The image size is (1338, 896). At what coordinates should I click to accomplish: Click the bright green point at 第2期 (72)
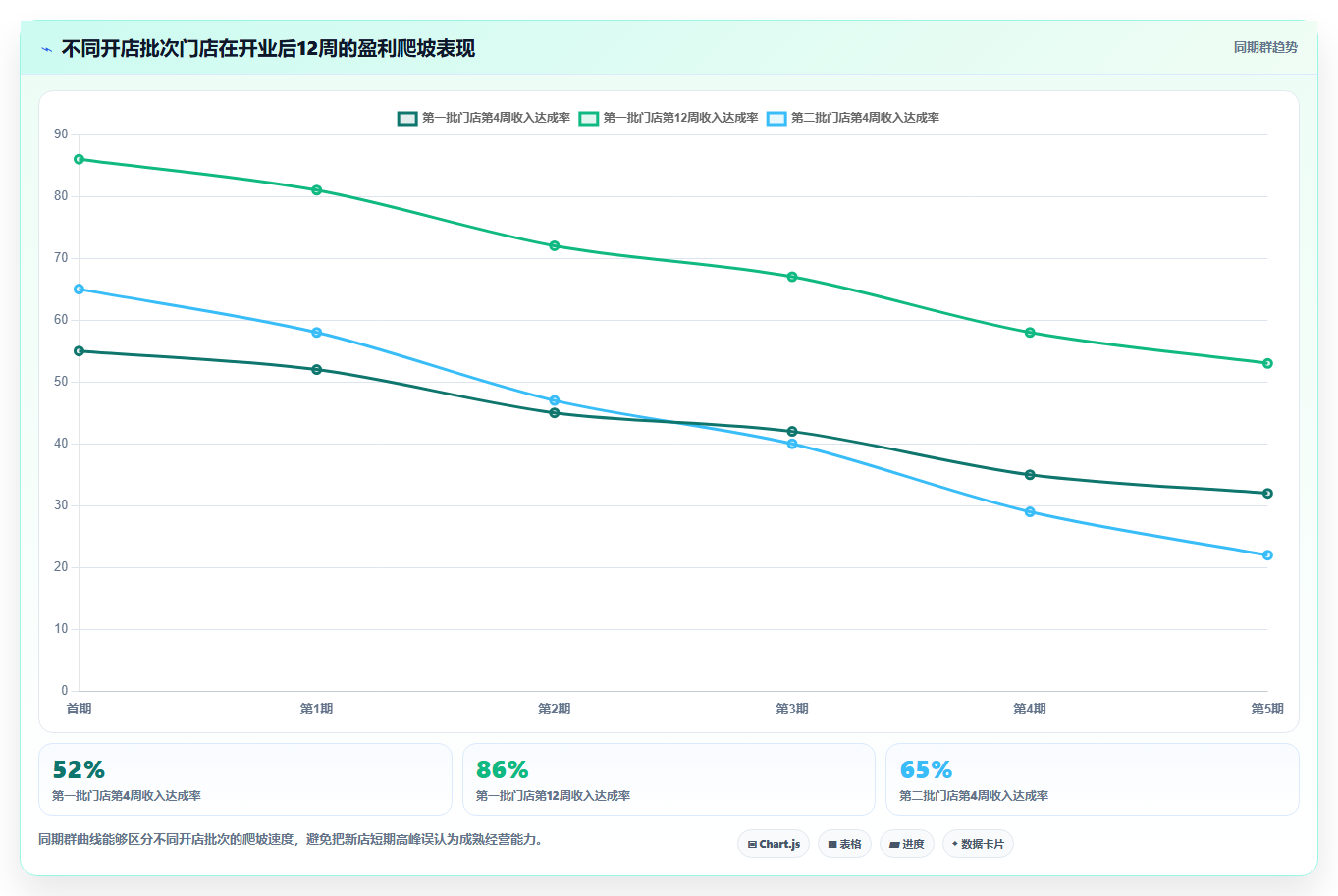(x=555, y=246)
